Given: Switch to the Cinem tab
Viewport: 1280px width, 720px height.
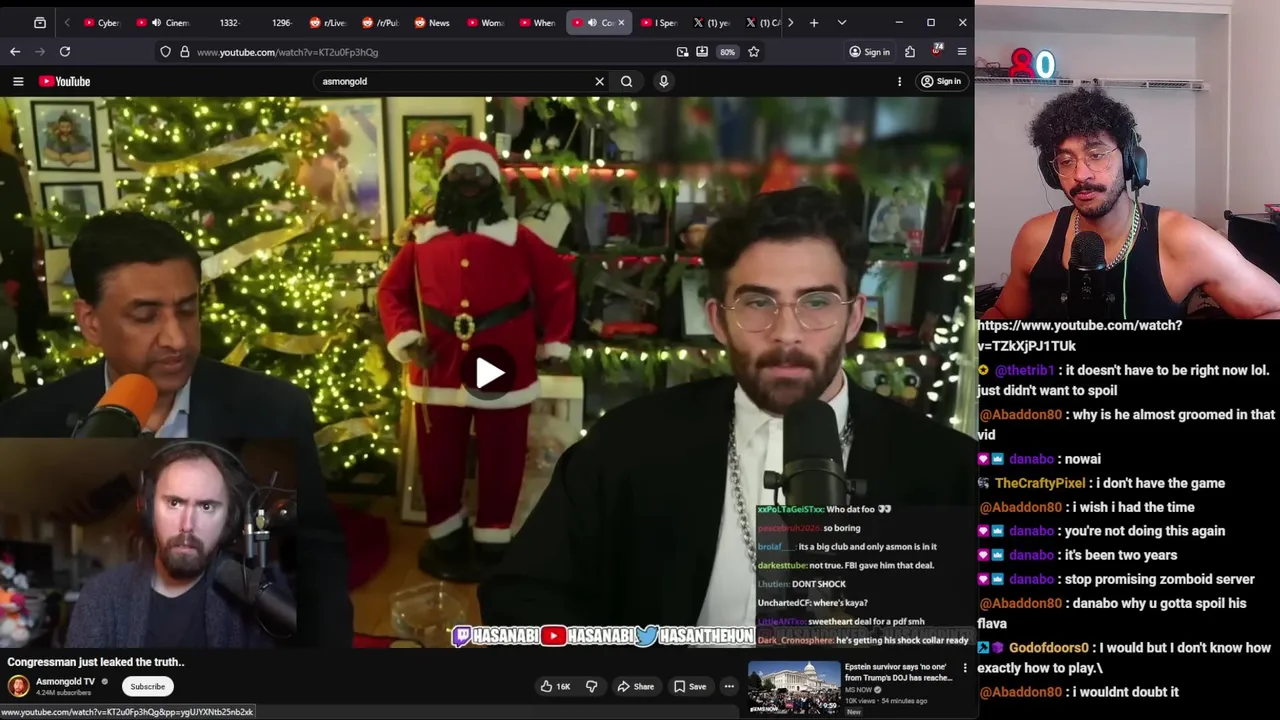Looking at the screenshot, I should tap(166, 22).
